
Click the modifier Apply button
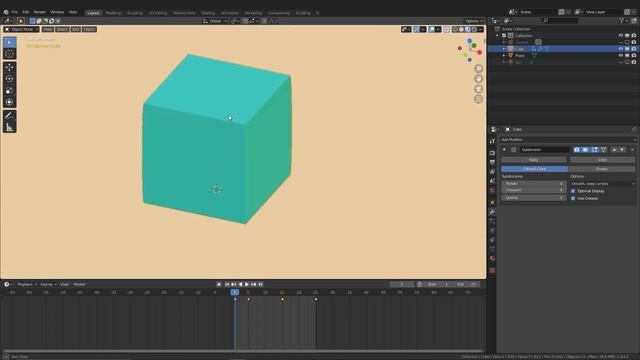pos(534,160)
